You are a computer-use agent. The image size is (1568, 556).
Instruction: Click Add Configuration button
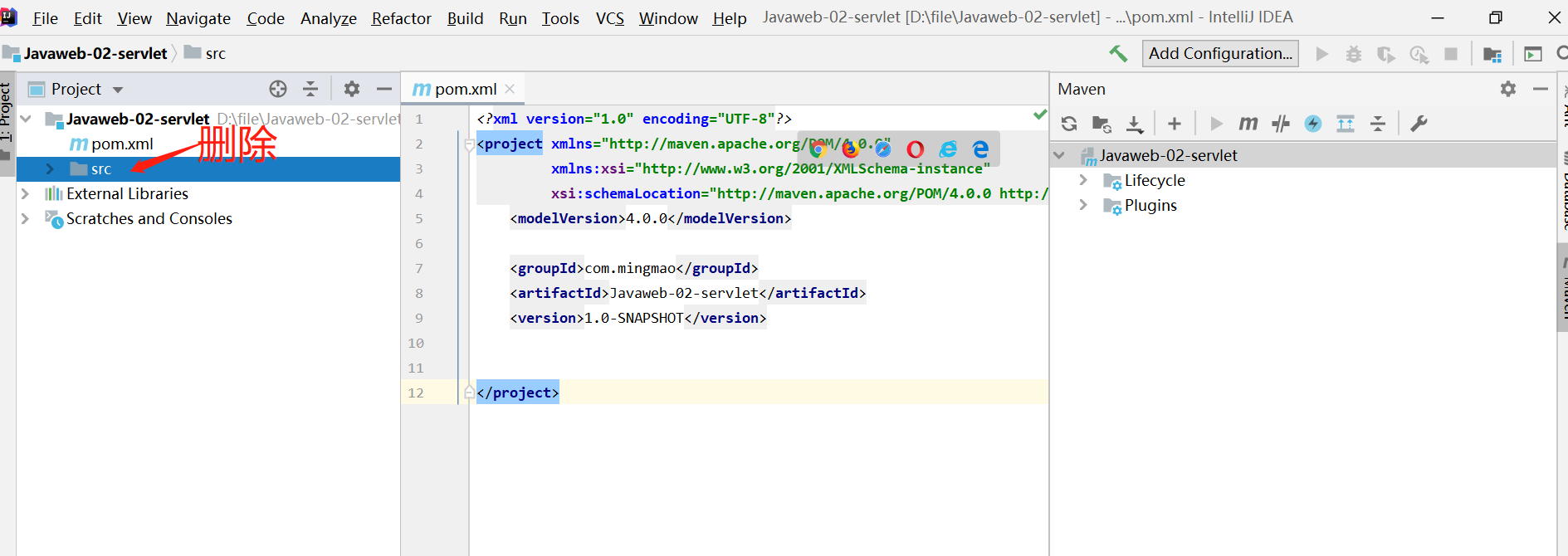point(1220,53)
